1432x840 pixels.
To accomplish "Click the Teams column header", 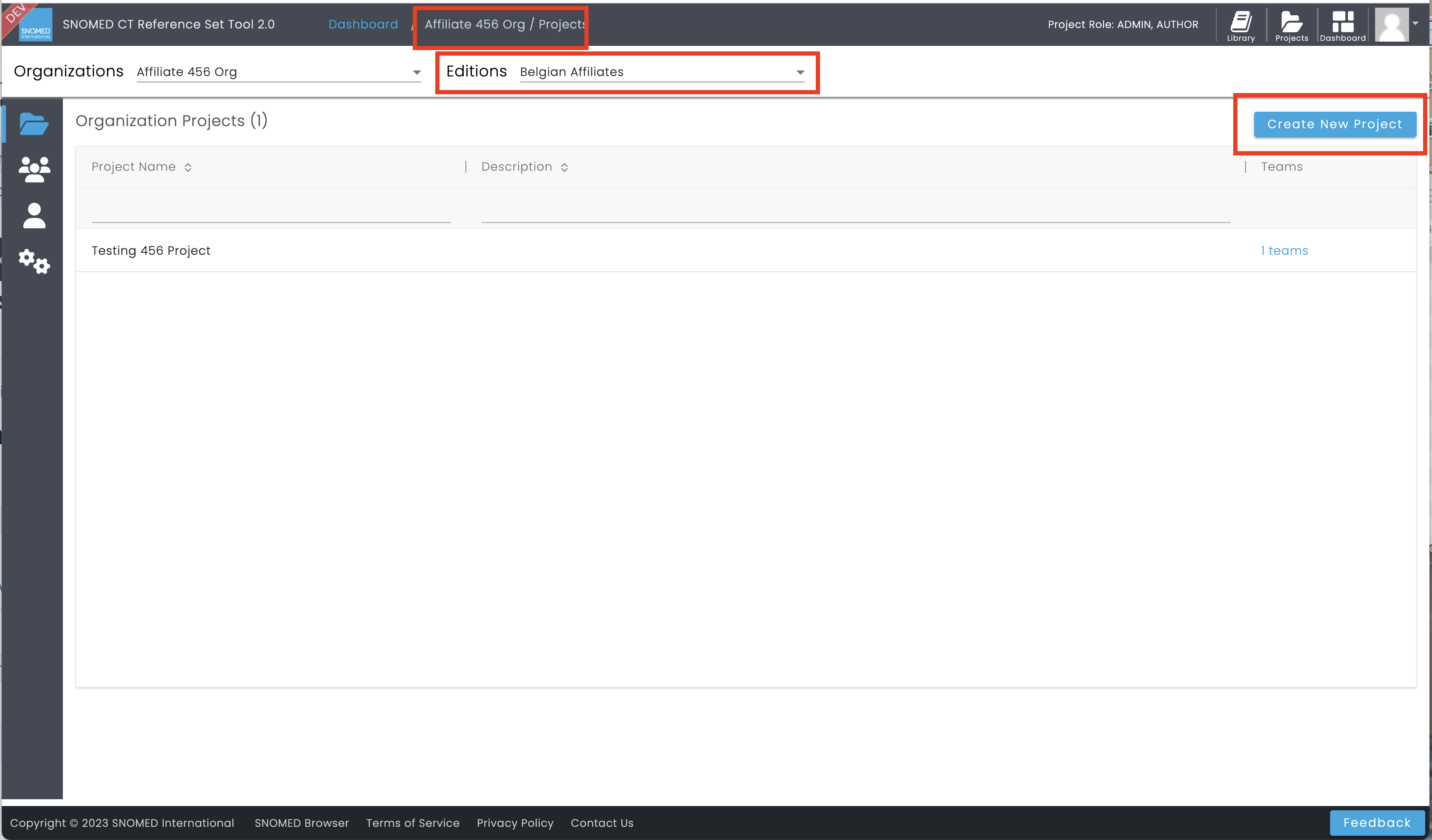I will click(1281, 166).
